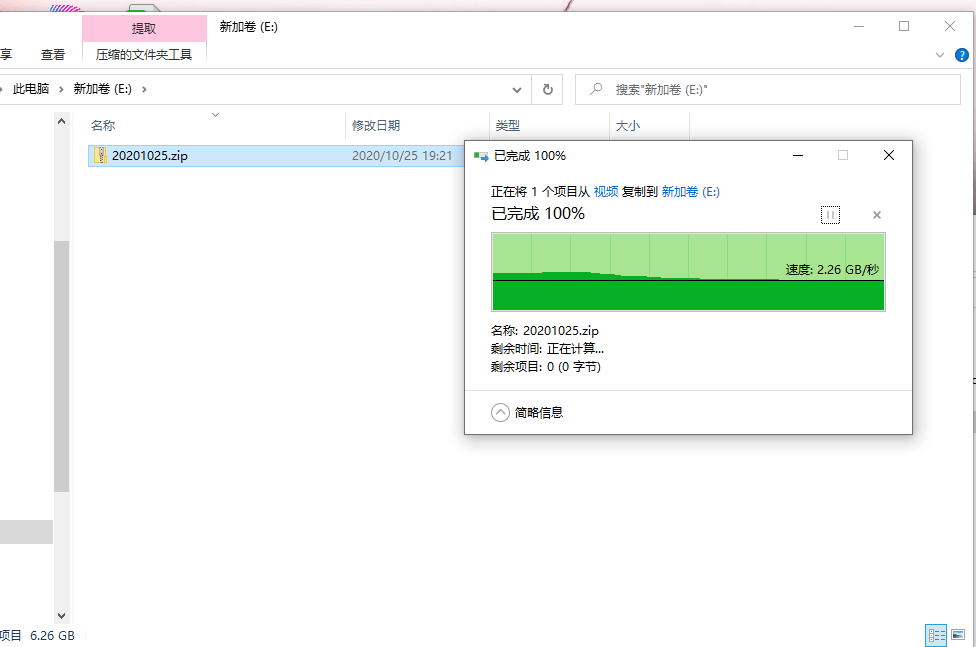Open Help via the blue question mark icon

(962, 55)
